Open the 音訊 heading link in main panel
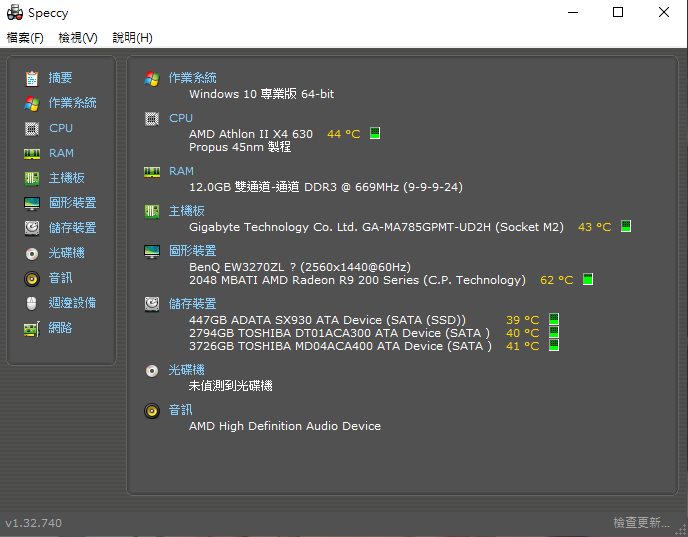Viewport: 688px width, 537px height. [x=180, y=410]
